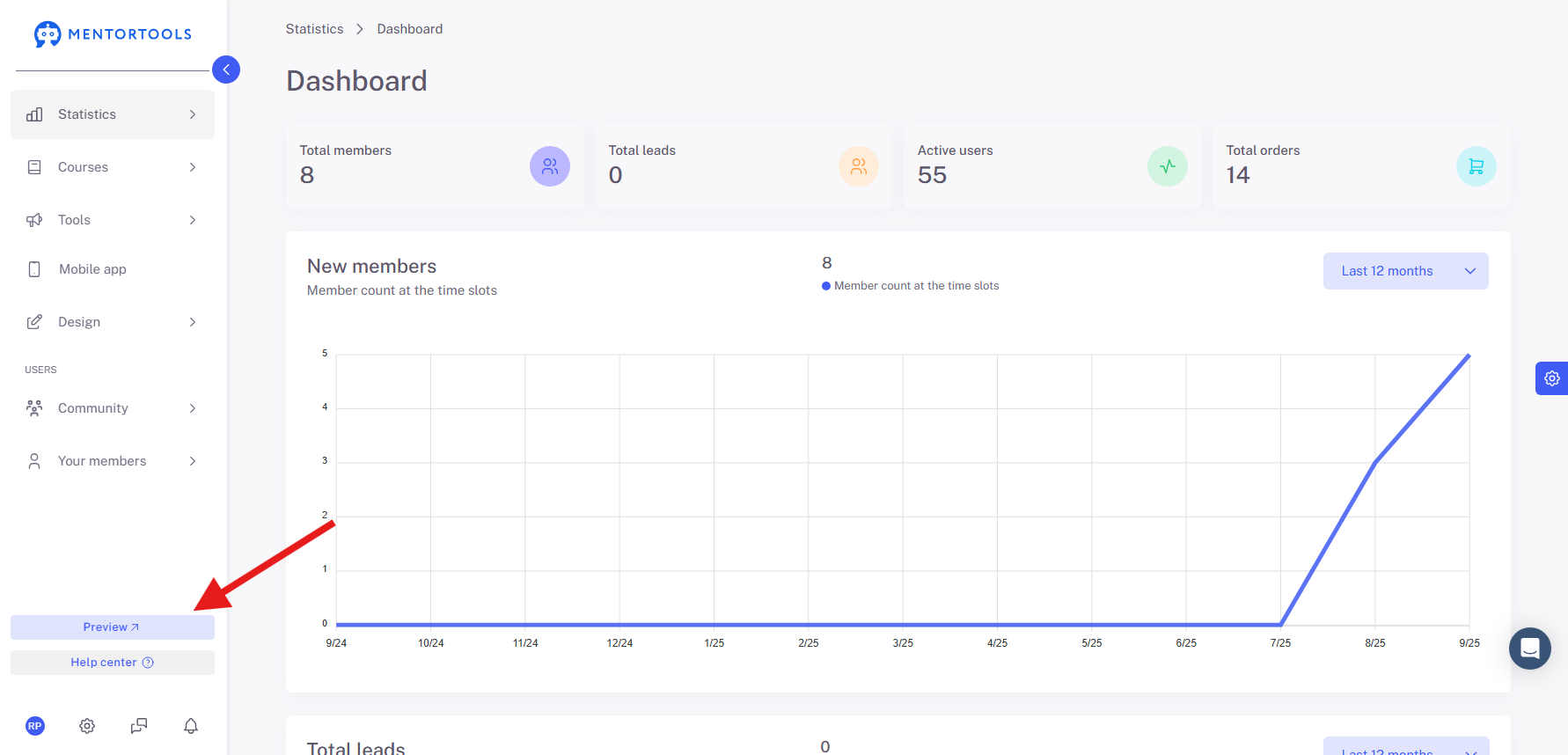This screenshot has width=1568, height=755.
Task: Open the Help center link
Action: pyautogui.click(x=113, y=663)
